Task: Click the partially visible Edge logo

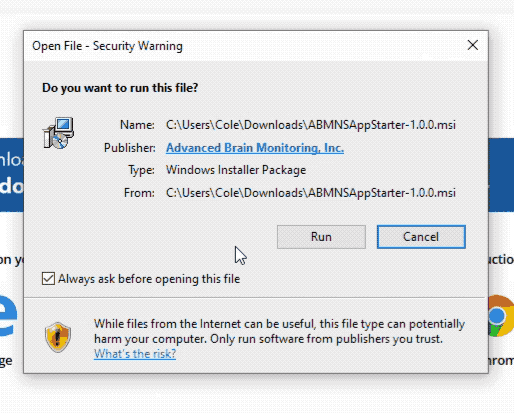Action: pos(9,315)
